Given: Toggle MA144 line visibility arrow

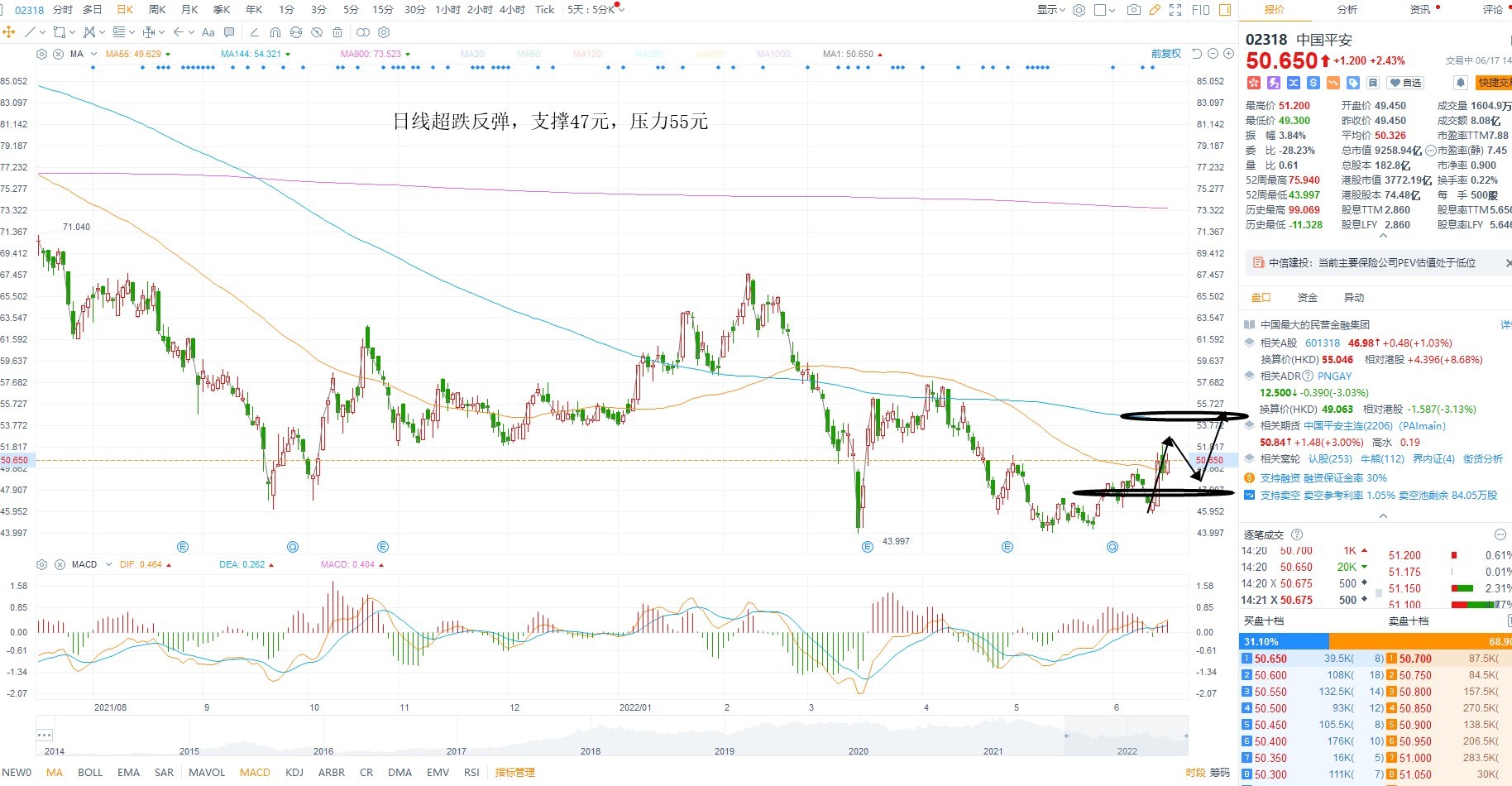Looking at the screenshot, I should pyautogui.click(x=288, y=55).
